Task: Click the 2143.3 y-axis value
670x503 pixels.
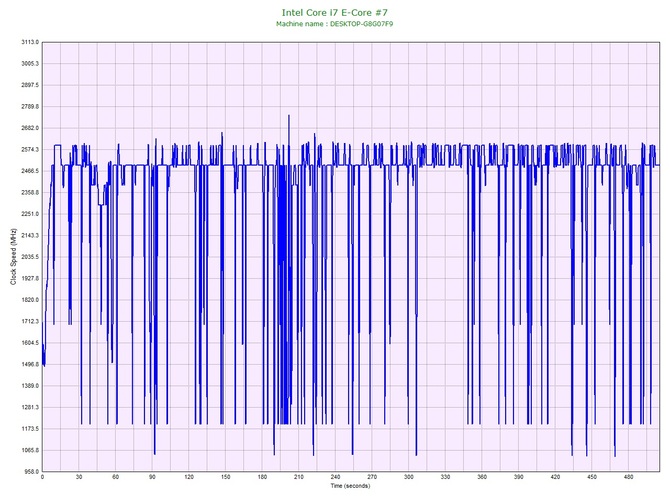Action: 30,235
